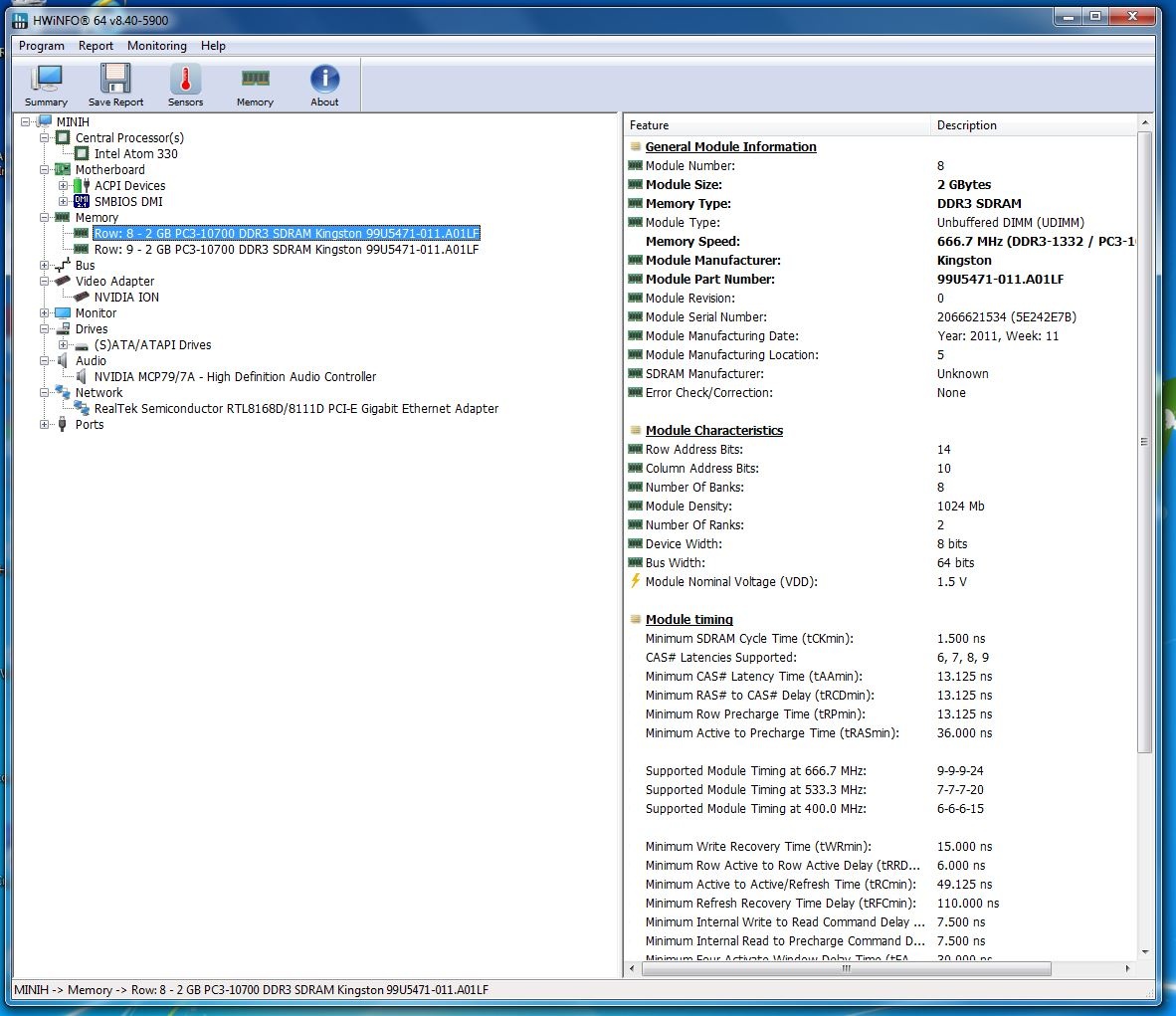Open the Help menu
The width and height of the screenshot is (1176, 1016).
pos(213,46)
